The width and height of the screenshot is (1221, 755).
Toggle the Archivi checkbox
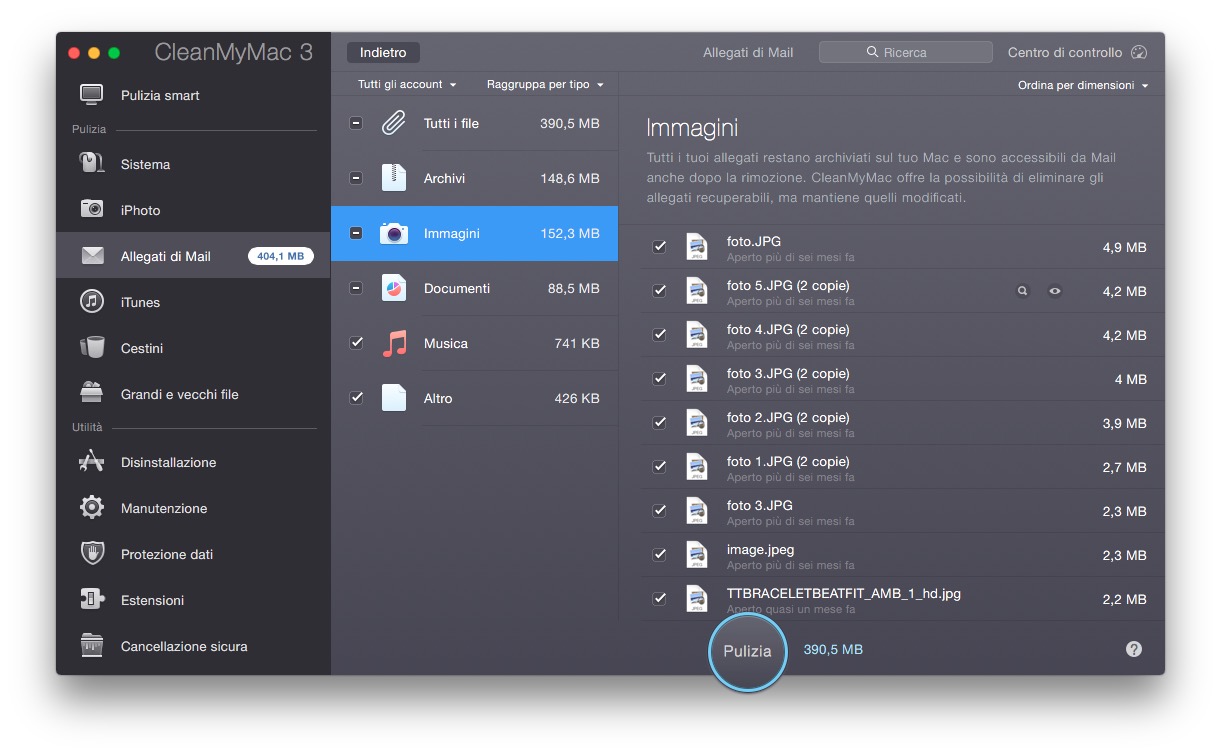(356, 178)
